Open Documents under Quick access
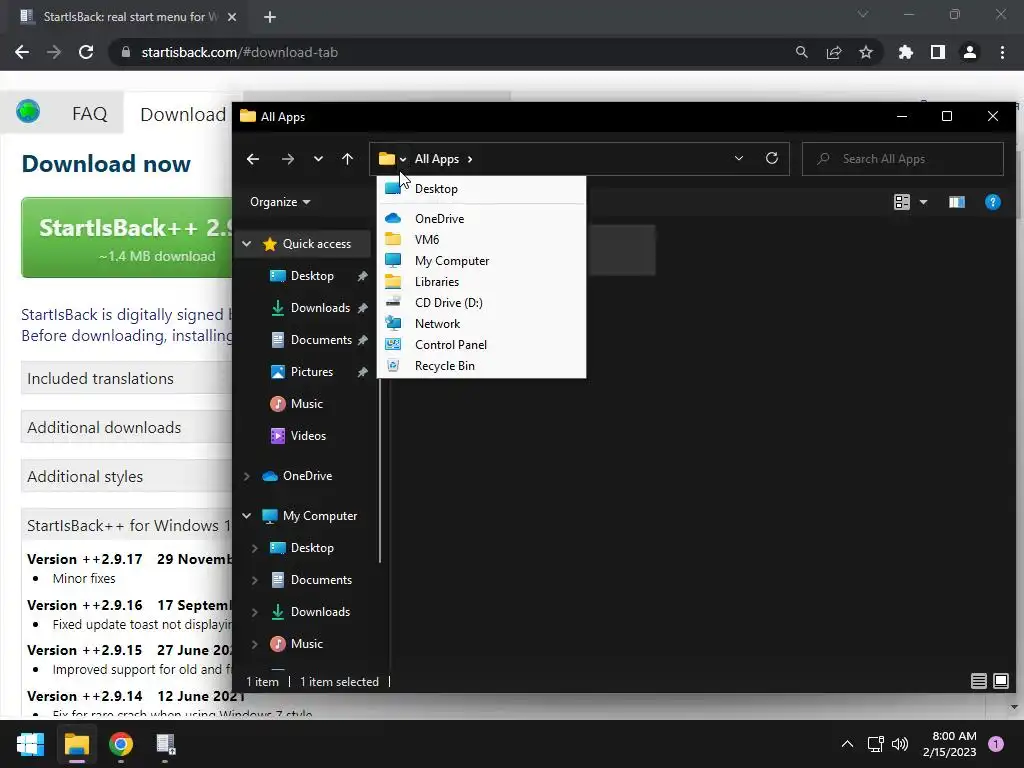This screenshot has width=1024, height=768. [x=321, y=340]
